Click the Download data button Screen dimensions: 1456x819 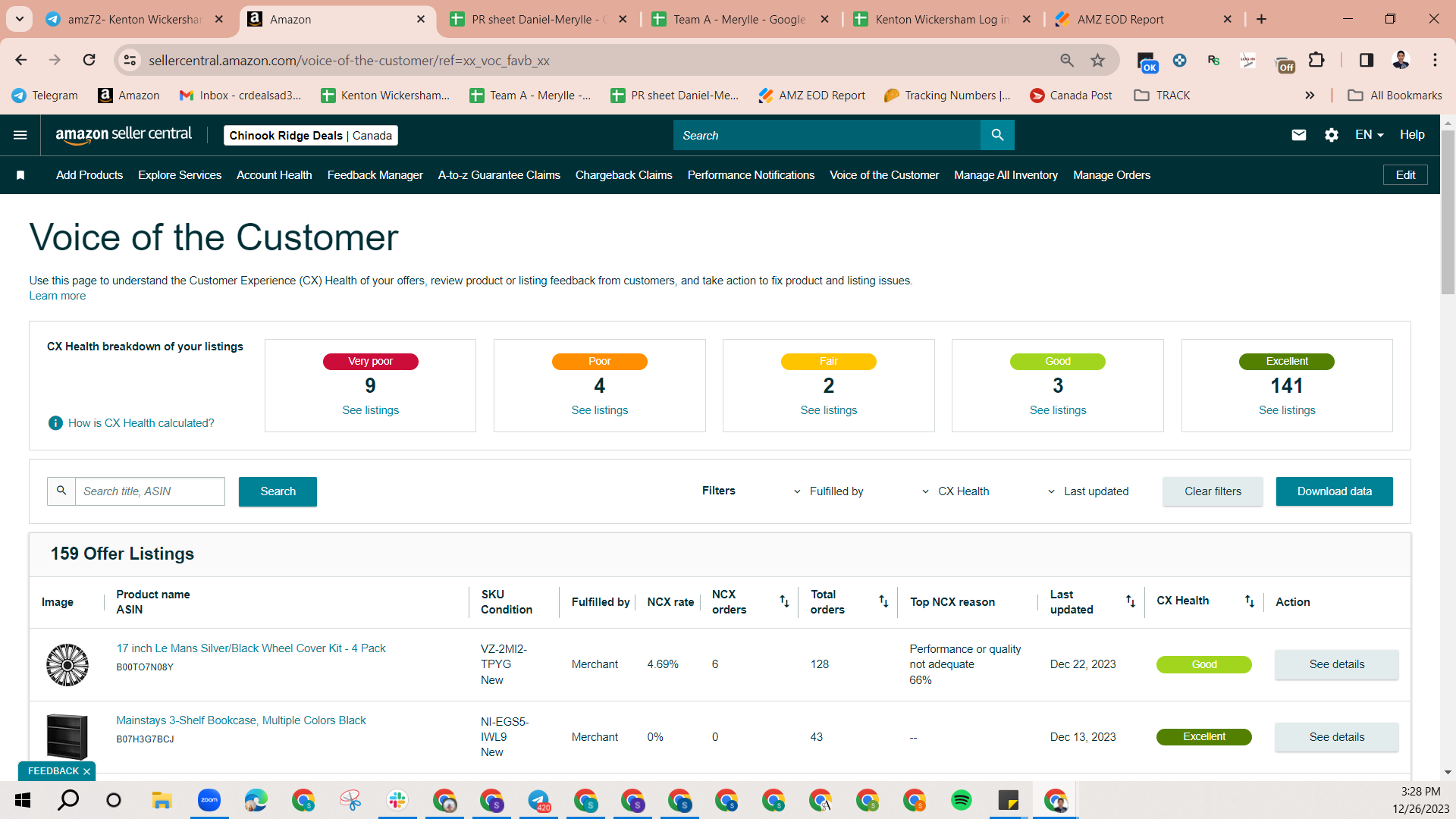click(1335, 491)
